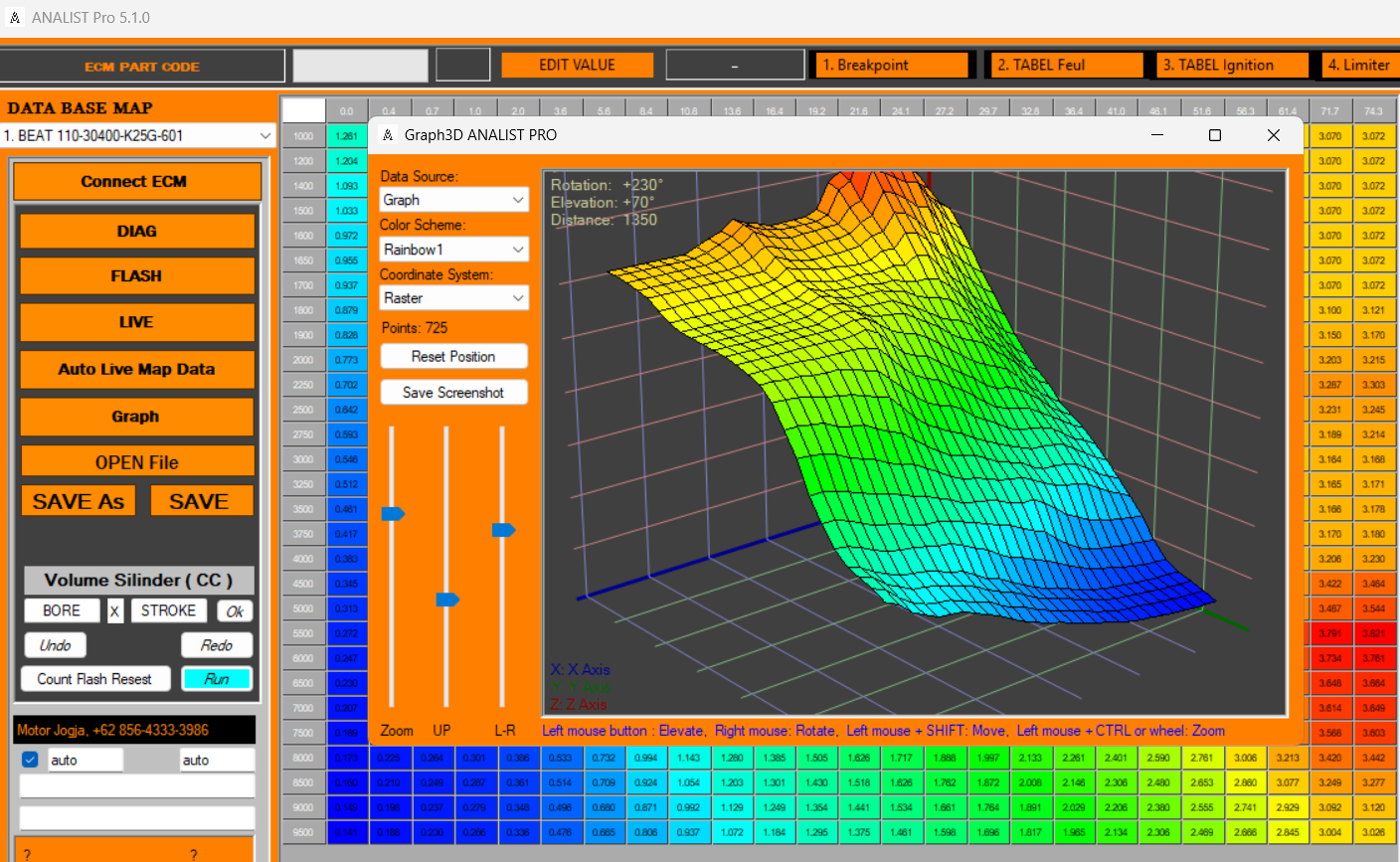This screenshot has width=1400, height=862.
Task: Click table cell with value 3.544
Action: click(x=1373, y=608)
